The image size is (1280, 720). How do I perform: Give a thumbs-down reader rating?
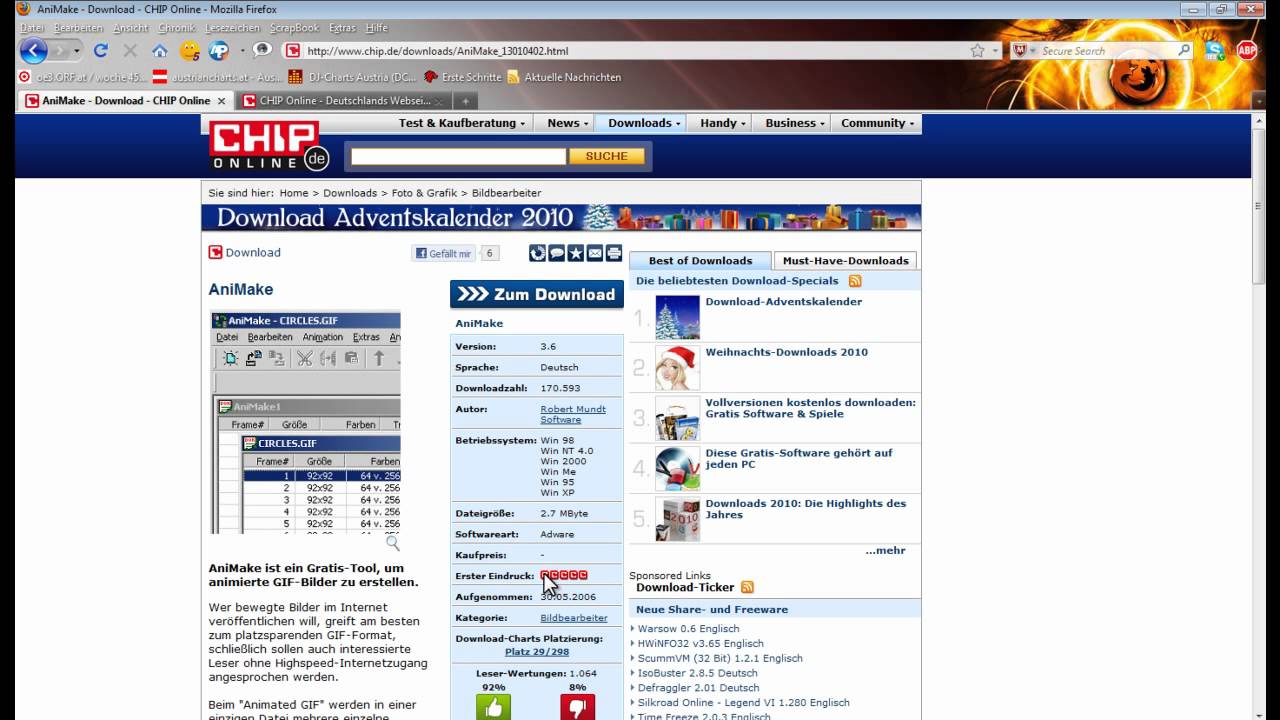click(578, 707)
